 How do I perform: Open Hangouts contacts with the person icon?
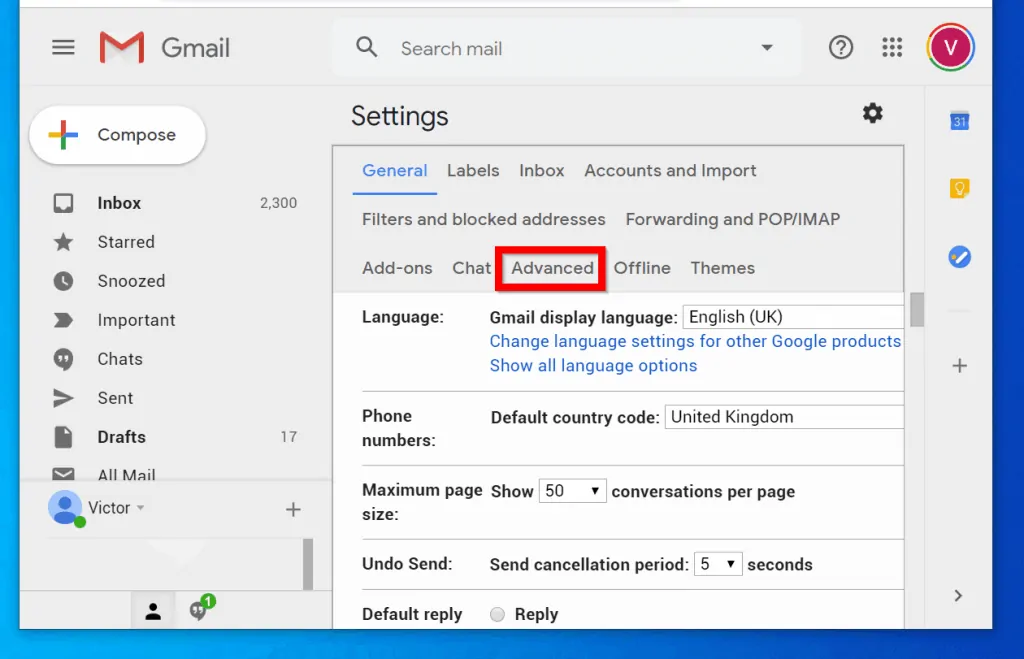pos(152,610)
